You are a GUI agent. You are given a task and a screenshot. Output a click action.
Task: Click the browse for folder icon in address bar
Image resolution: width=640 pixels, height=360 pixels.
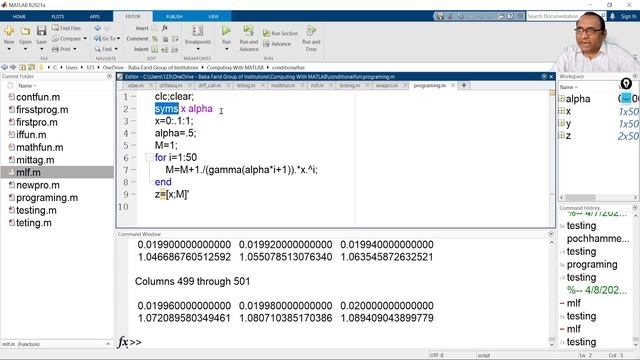coord(31,67)
